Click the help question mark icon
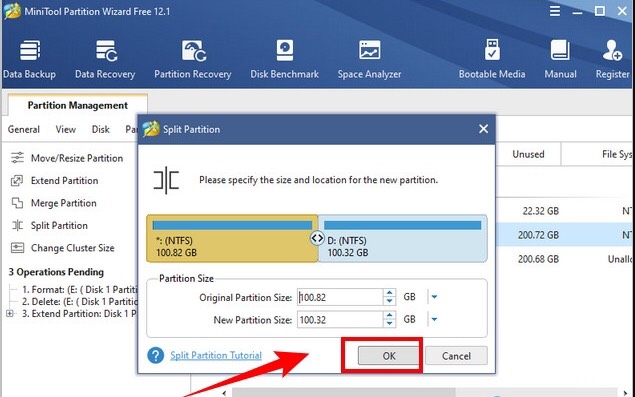635x397 pixels. 156,355
